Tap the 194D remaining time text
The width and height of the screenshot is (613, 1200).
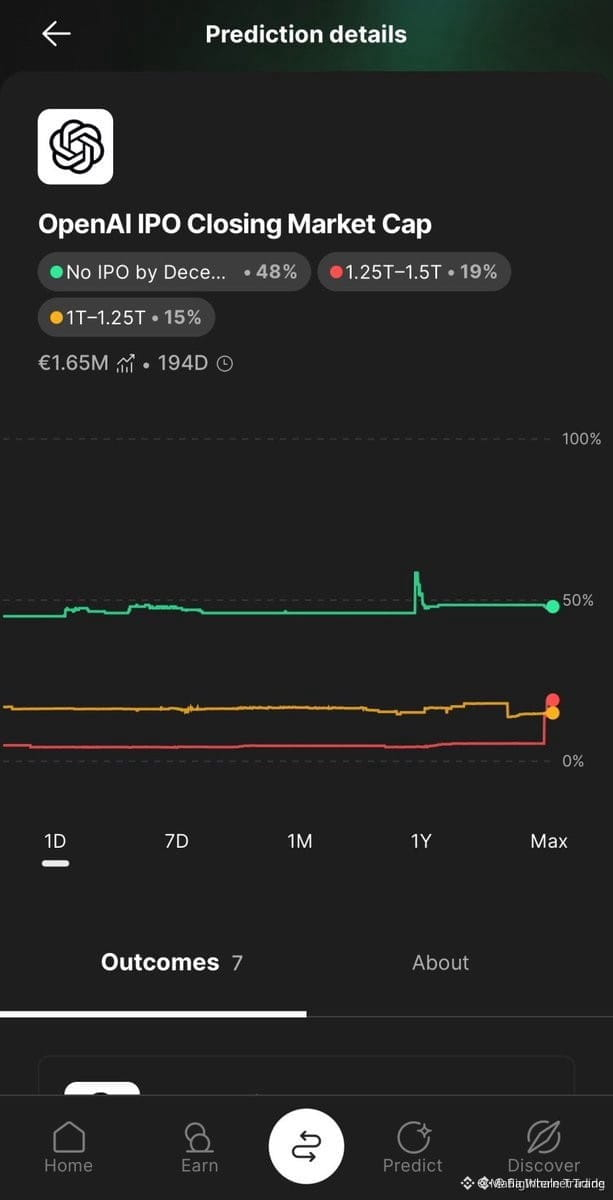click(x=183, y=363)
